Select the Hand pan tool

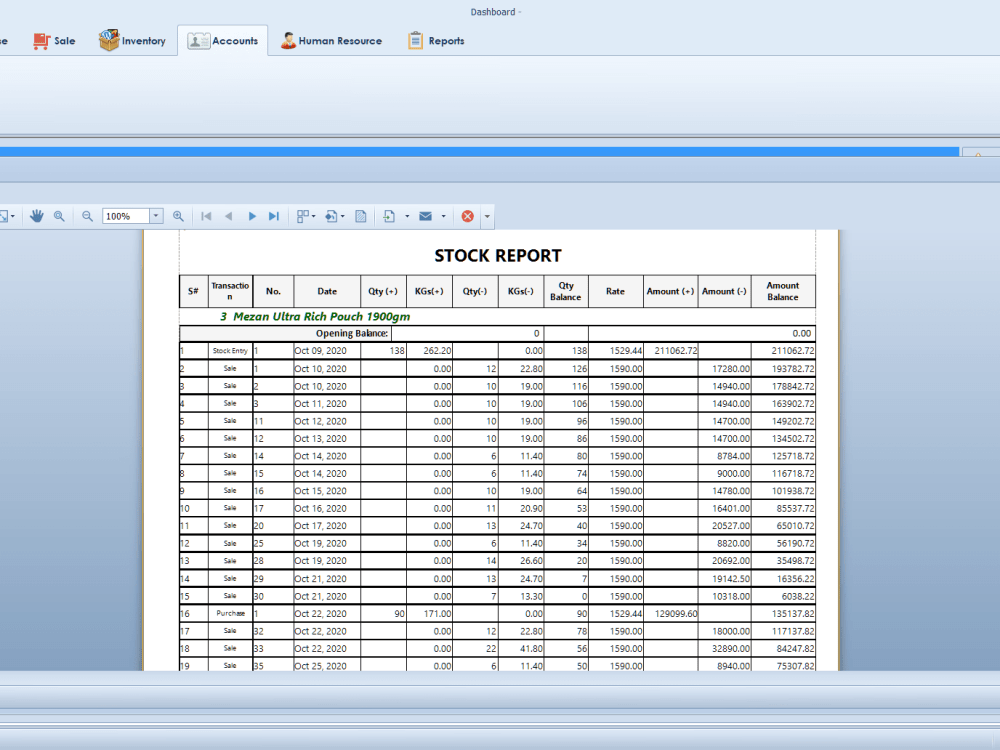36,216
